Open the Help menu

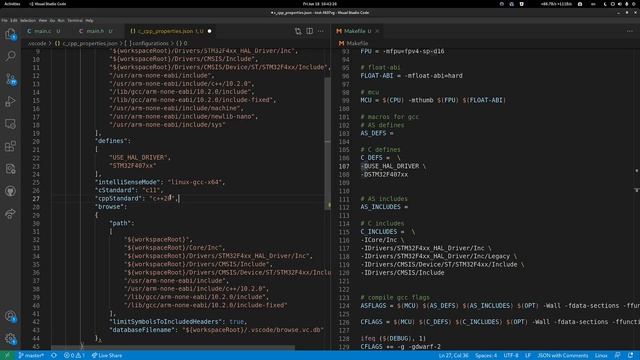pyautogui.click(x=89, y=20)
